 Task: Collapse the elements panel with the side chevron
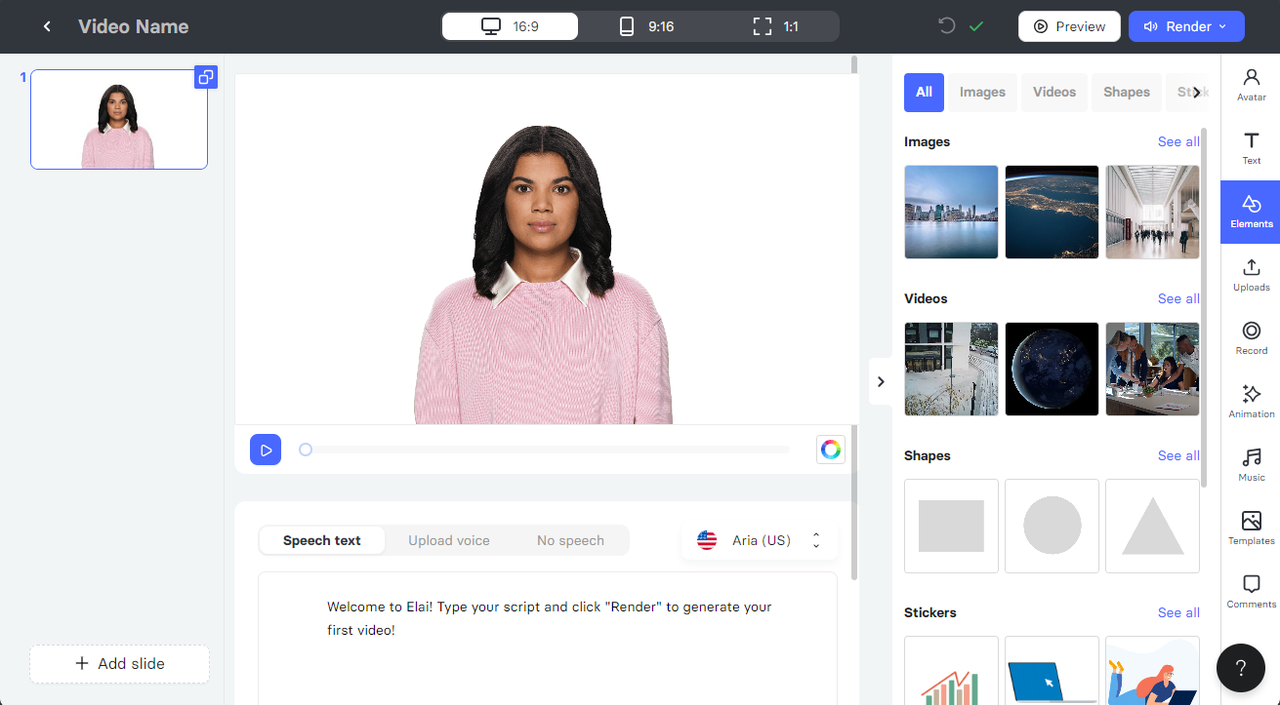tap(880, 381)
